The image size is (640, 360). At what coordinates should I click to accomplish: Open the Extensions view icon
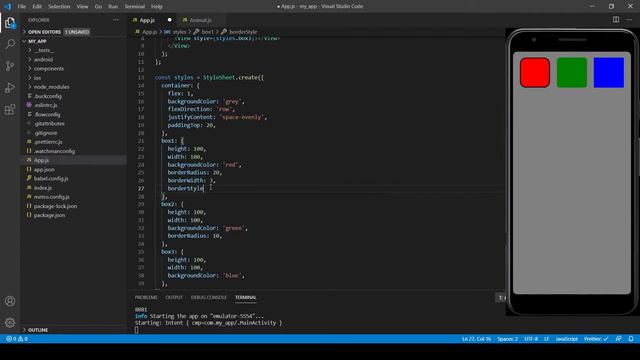(x=10, y=109)
